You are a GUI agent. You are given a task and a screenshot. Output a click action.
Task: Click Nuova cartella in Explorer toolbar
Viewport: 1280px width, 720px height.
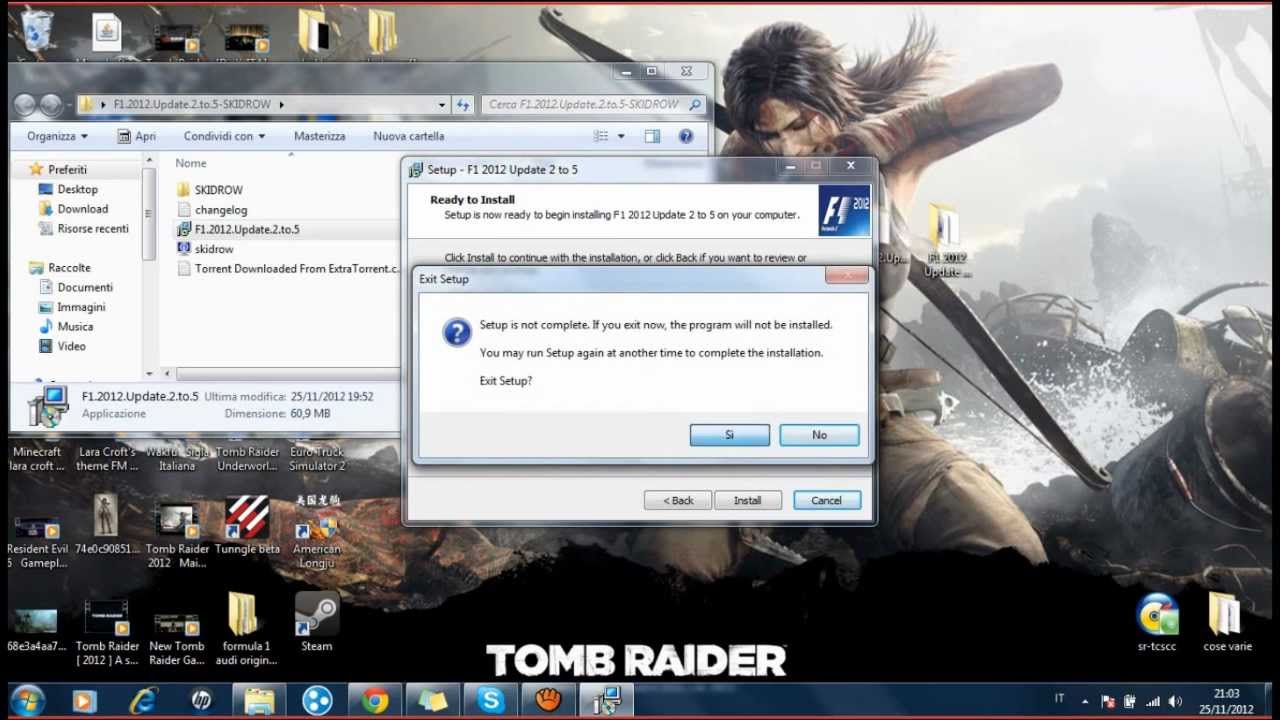(408, 136)
